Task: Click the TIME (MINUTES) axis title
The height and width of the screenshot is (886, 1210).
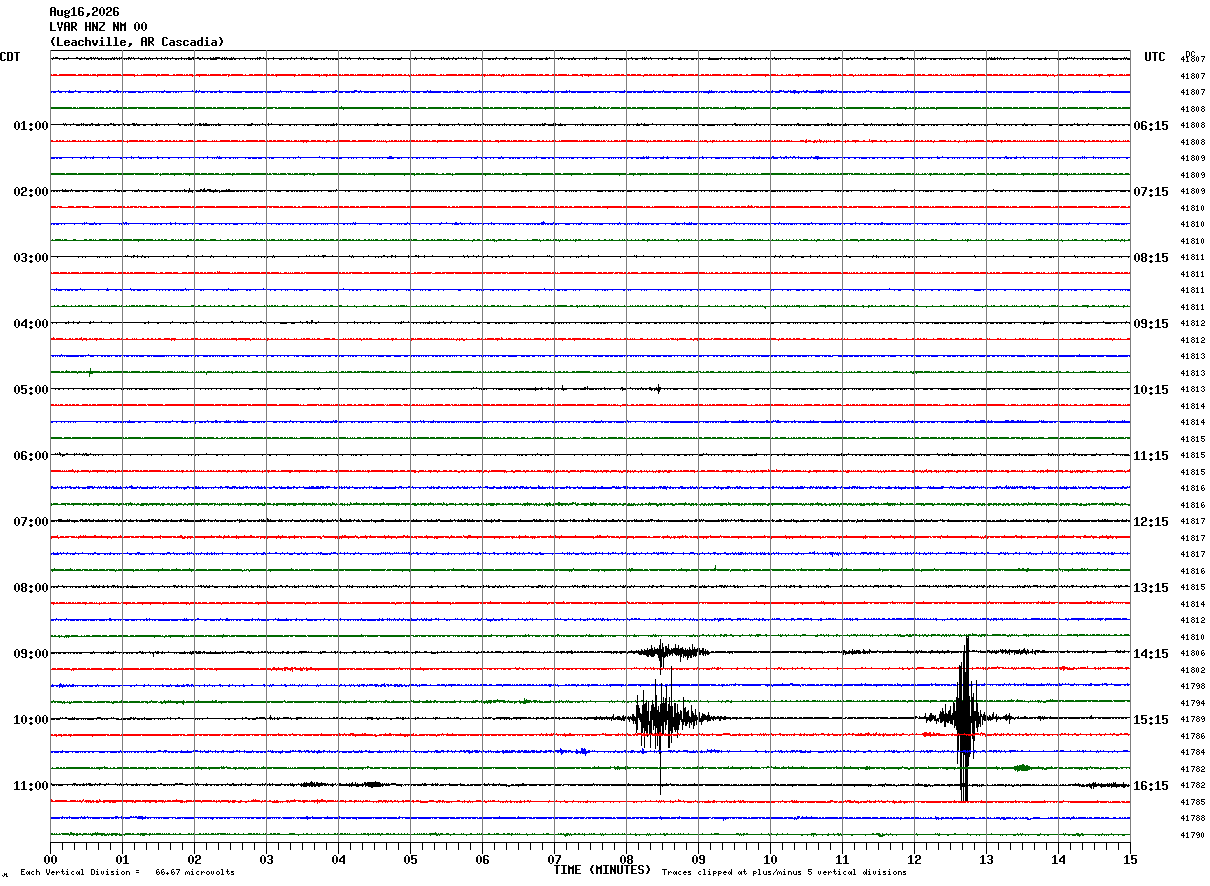Action: click(x=602, y=870)
